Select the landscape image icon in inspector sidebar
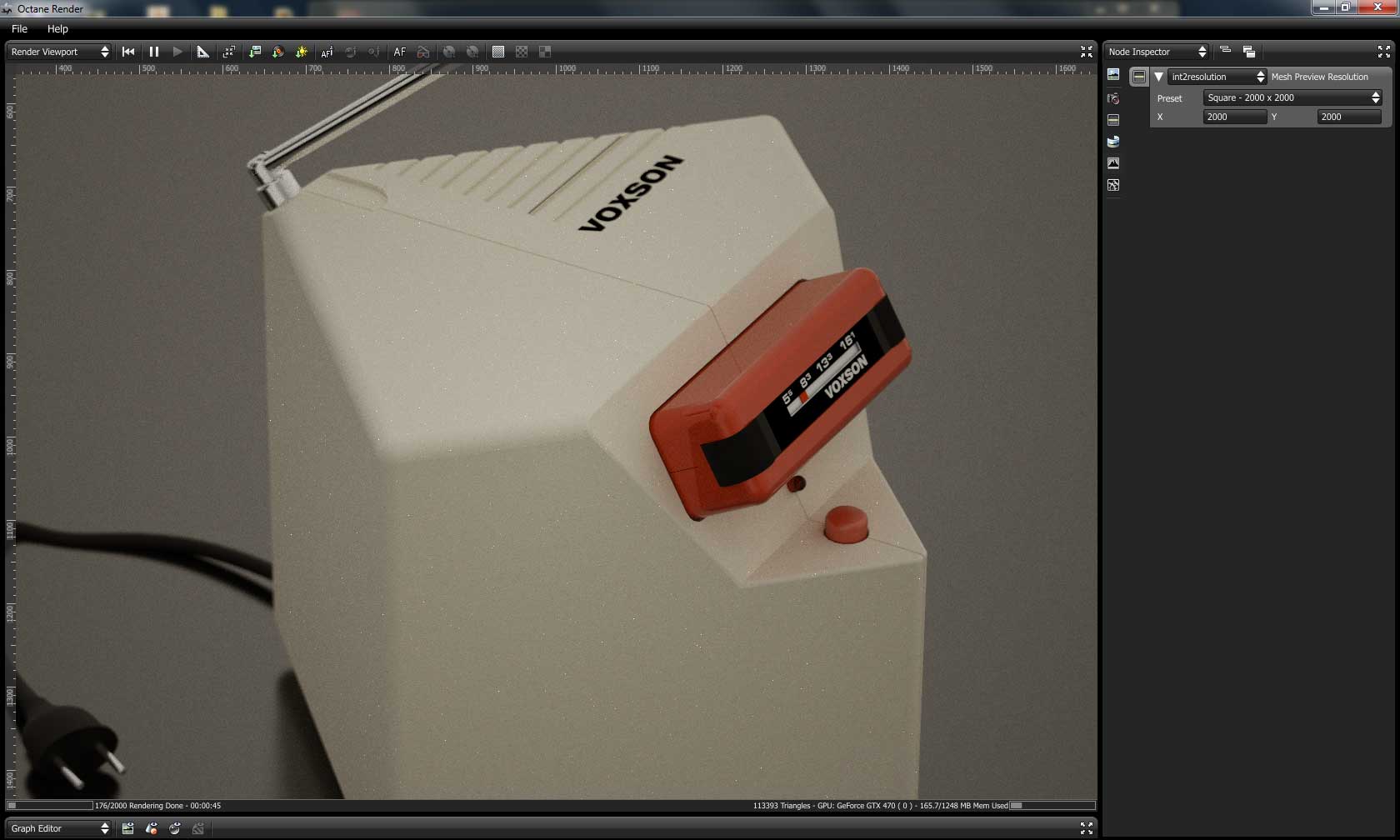1400x840 pixels. [1113, 75]
